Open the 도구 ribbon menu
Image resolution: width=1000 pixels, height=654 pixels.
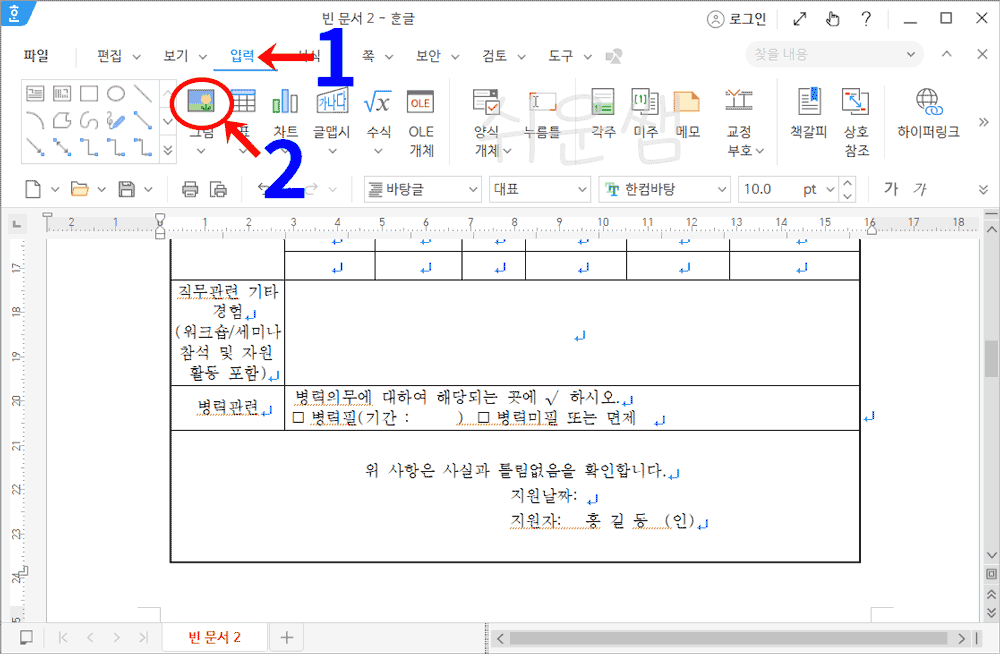click(559, 56)
